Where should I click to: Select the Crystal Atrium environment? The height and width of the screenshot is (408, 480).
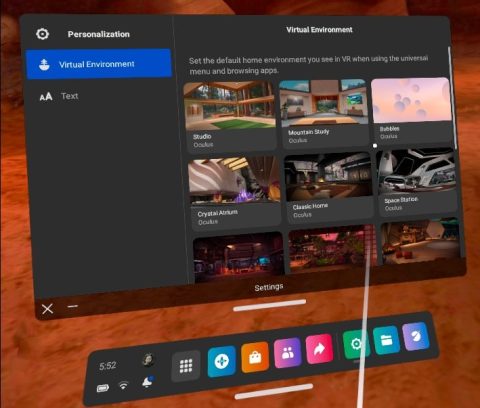click(234, 193)
